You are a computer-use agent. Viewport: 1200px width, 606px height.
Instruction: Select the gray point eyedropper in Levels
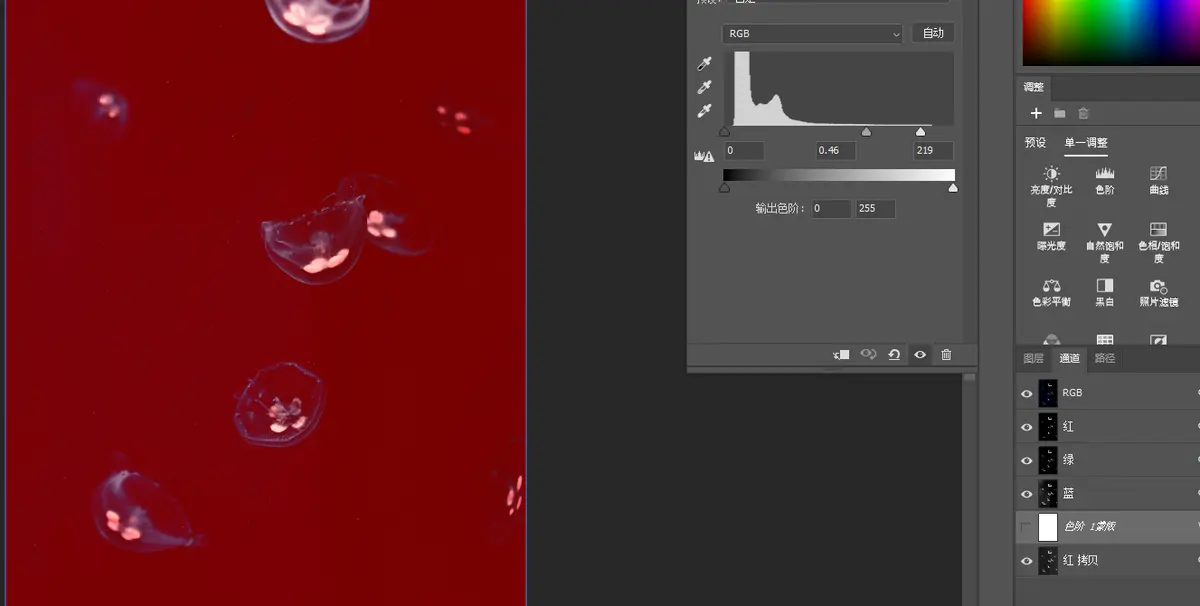[704, 87]
